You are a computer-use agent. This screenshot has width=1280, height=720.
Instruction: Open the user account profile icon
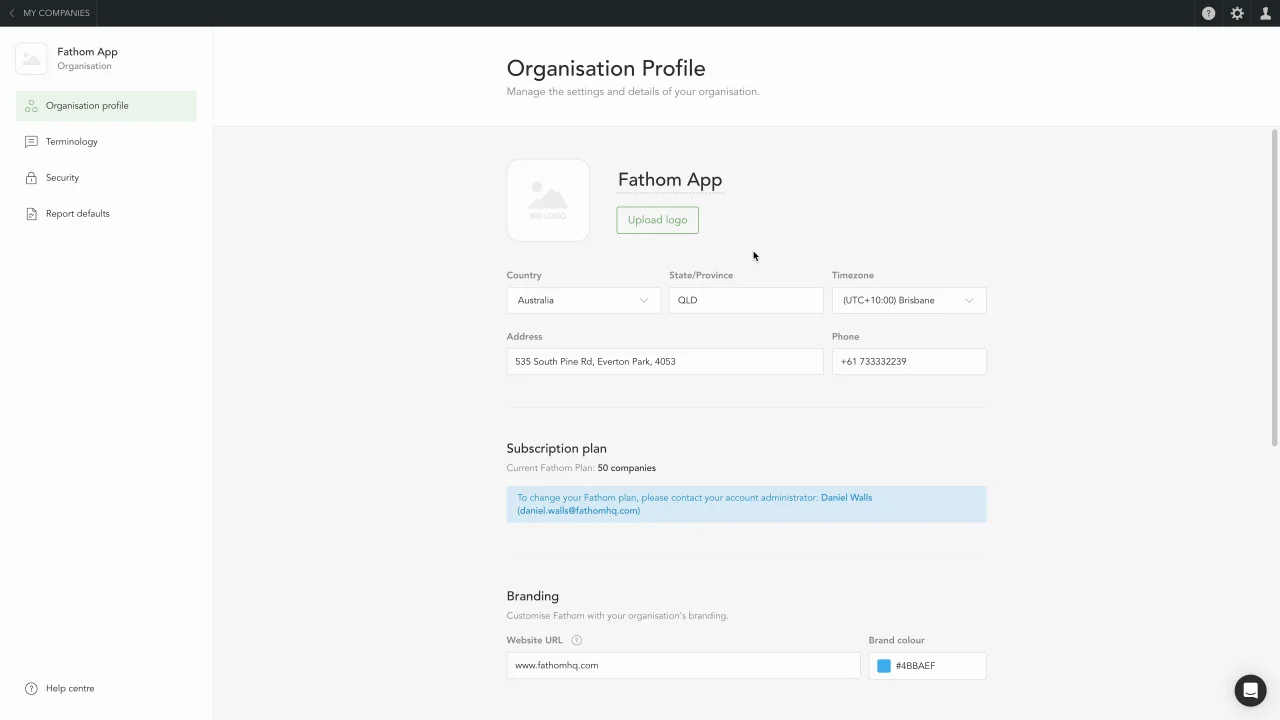(1265, 13)
